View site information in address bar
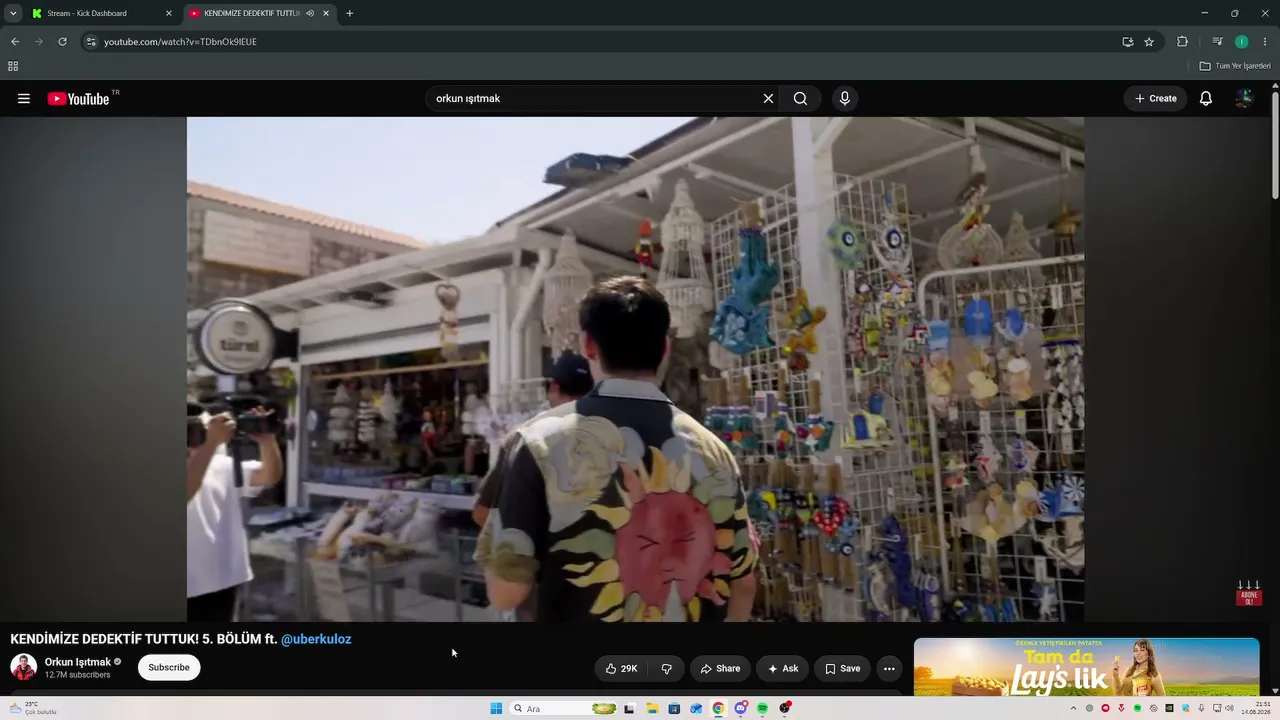 click(91, 42)
